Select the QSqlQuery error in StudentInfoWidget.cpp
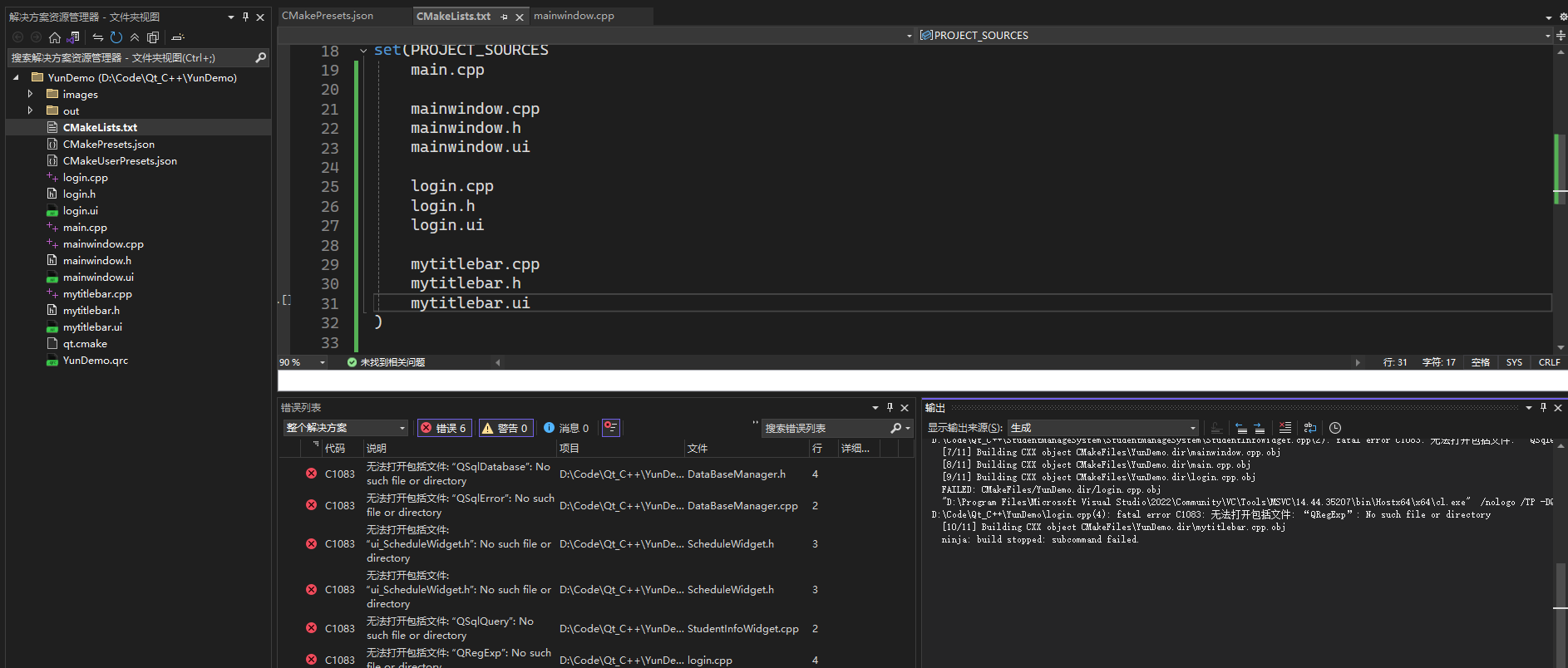Screen dimensions: 1568x668 (x=596, y=628)
